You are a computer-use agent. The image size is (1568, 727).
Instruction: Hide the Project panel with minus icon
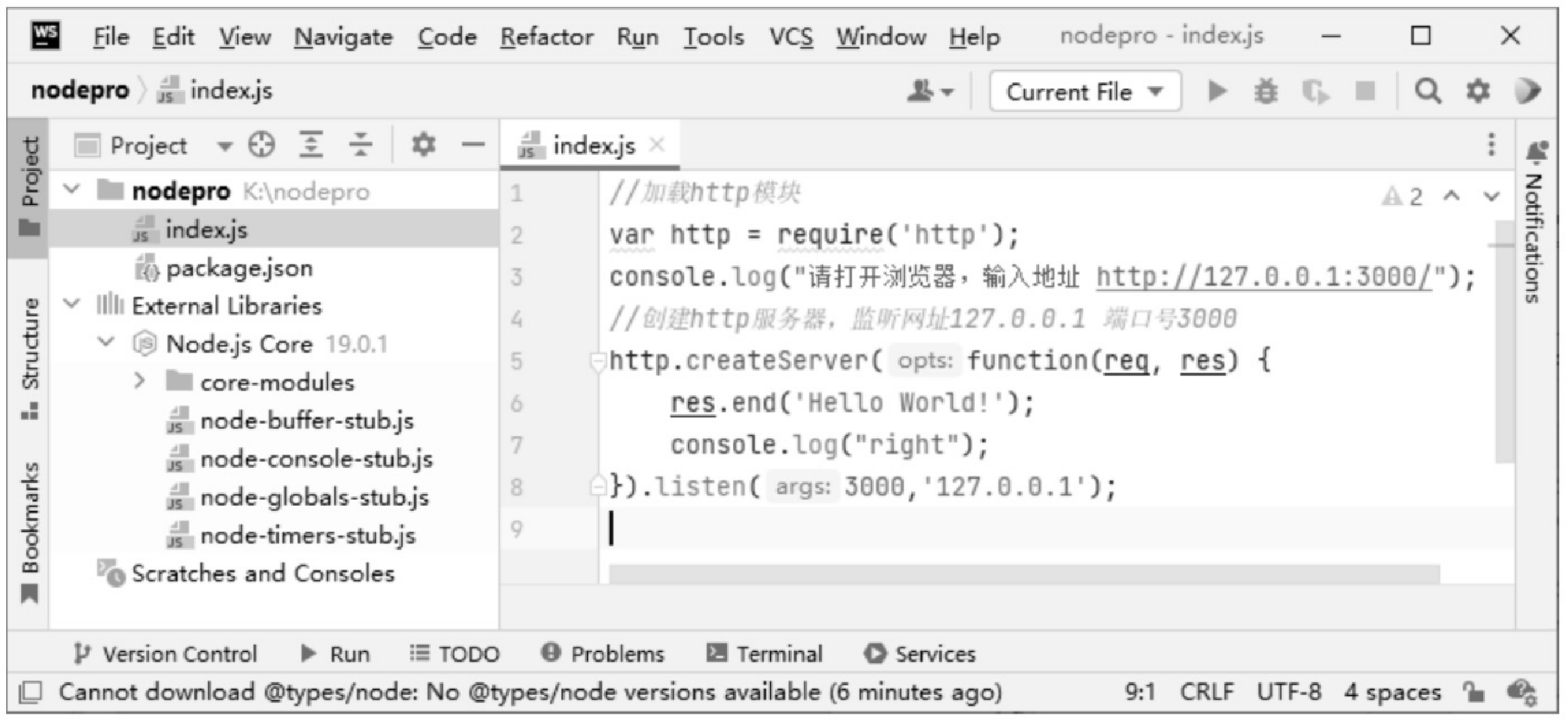point(473,145)
